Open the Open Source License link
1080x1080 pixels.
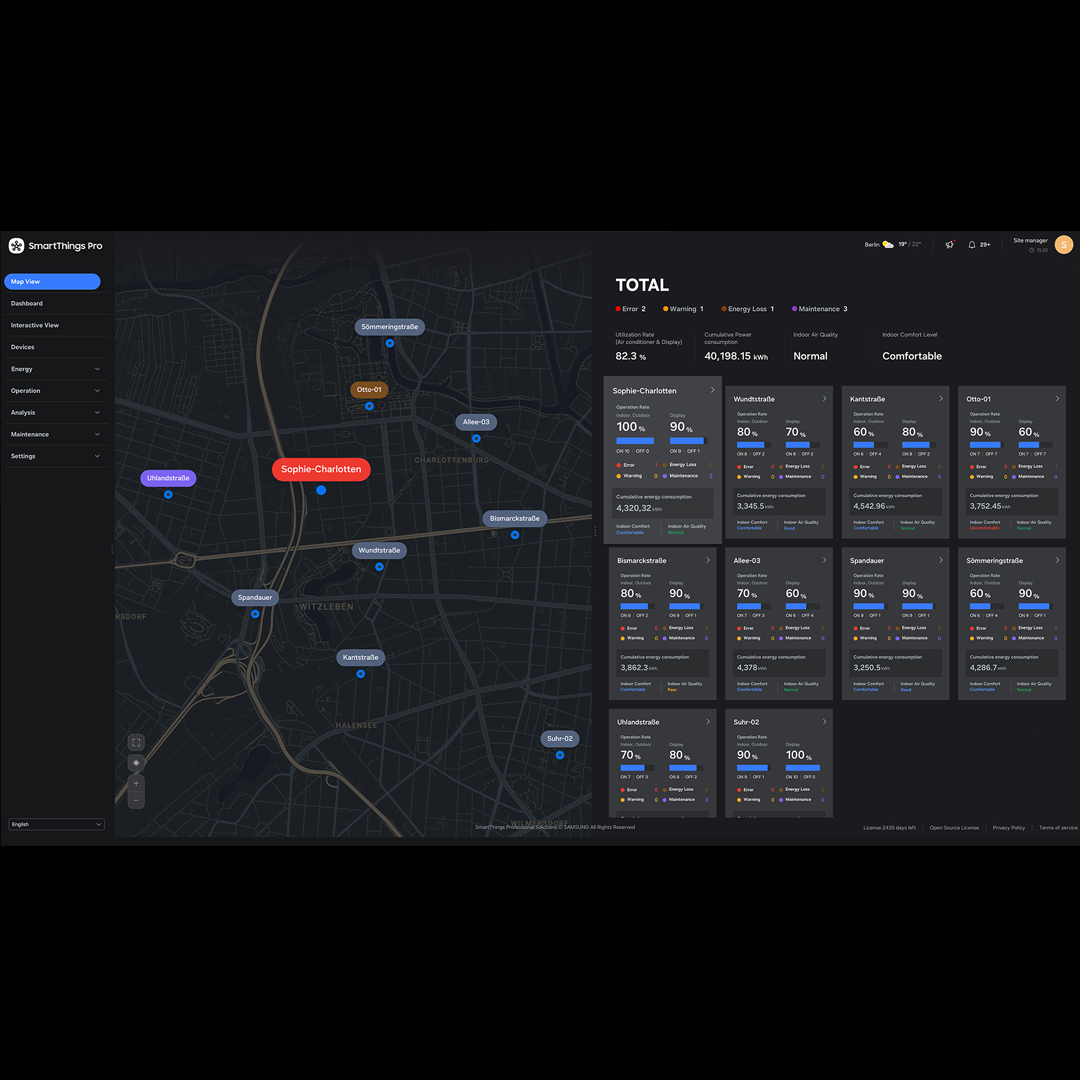tap(954, 828)
